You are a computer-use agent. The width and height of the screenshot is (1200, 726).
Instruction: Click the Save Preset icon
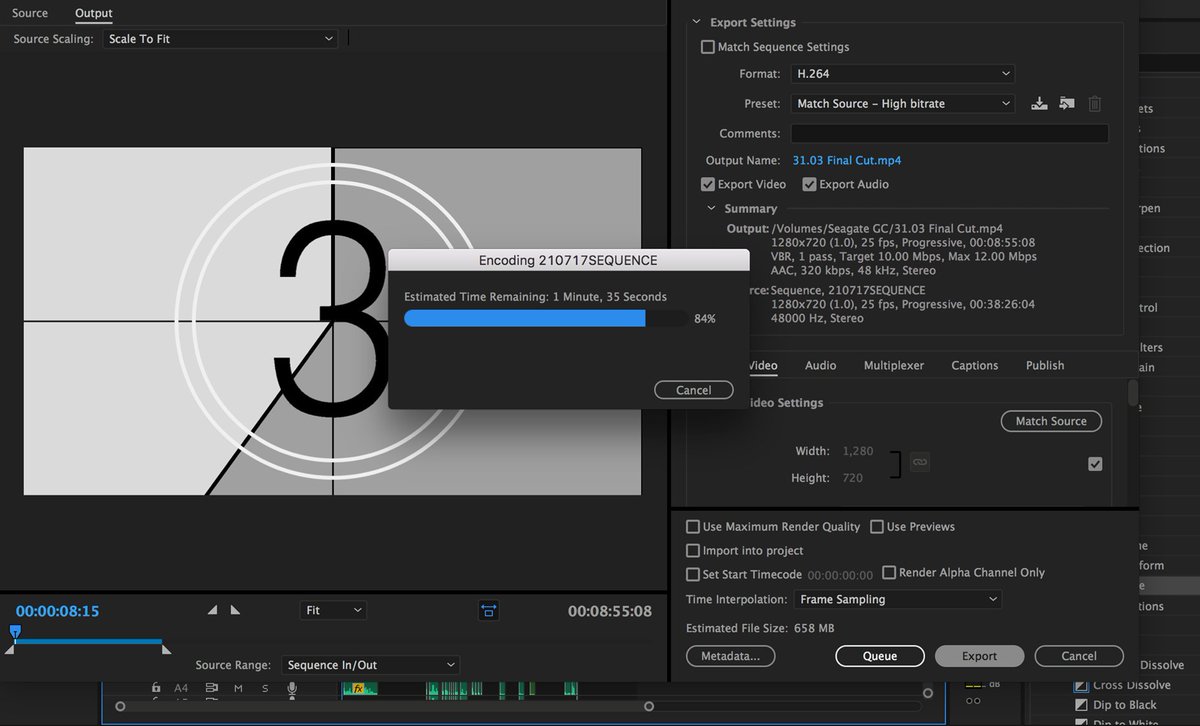tap(1039, 103)
